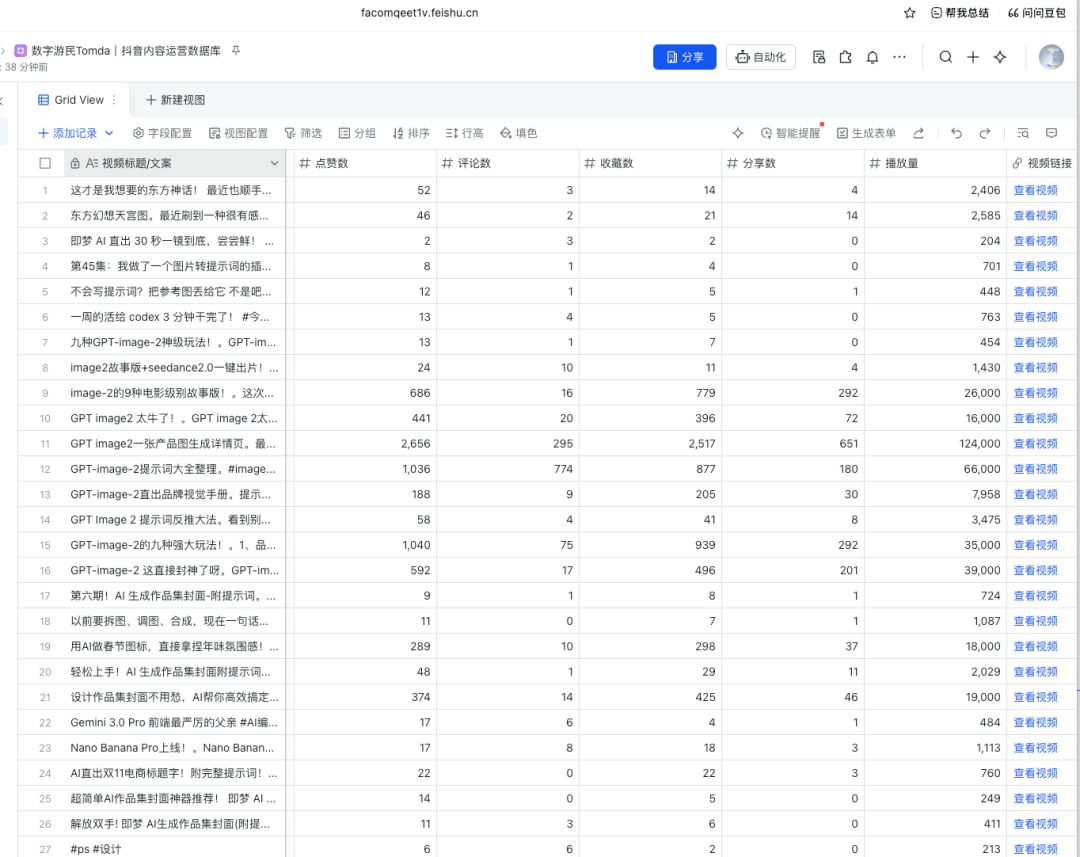1080x857 pixels.
Task: Click the share arrow icon in toolbar
Action: coord(918,133)
